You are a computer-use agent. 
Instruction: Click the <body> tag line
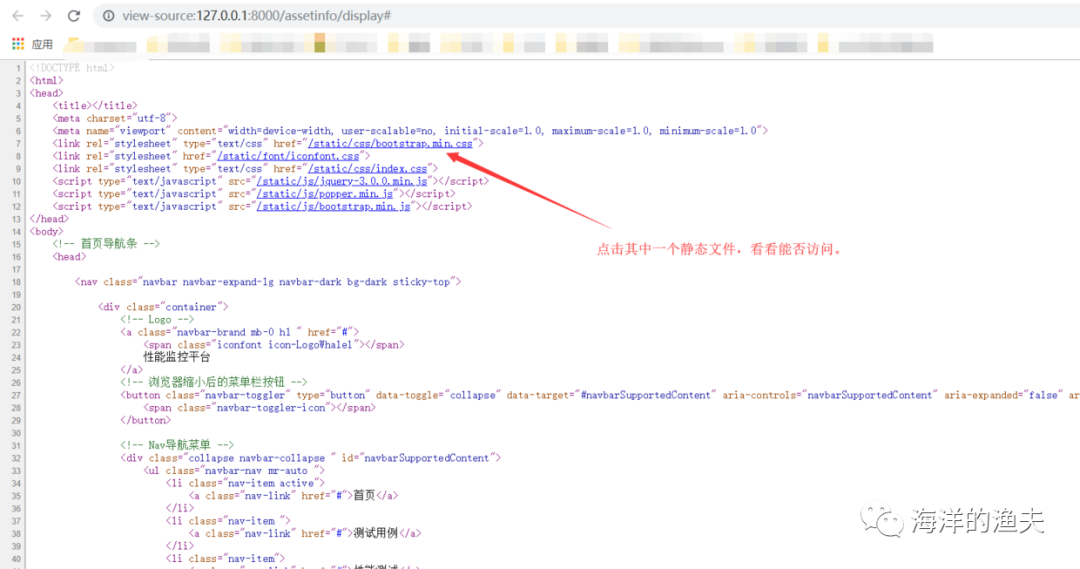[x=46, y=231]
